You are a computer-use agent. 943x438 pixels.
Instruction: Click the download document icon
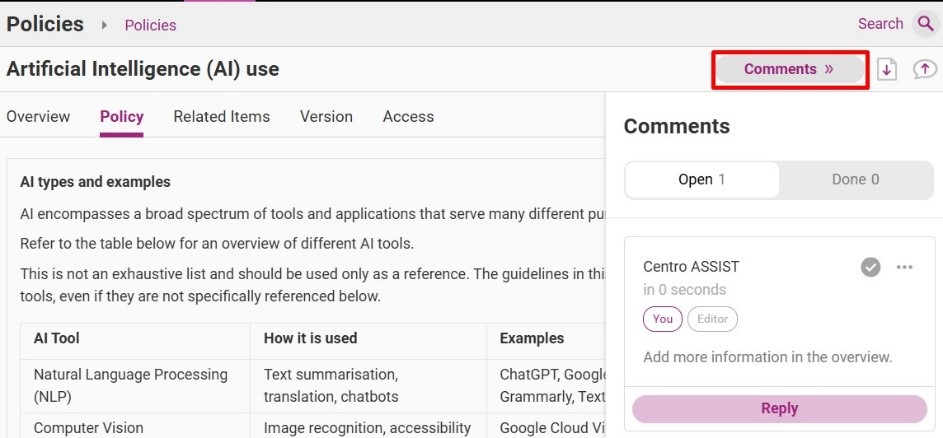[x=886, y=70]
